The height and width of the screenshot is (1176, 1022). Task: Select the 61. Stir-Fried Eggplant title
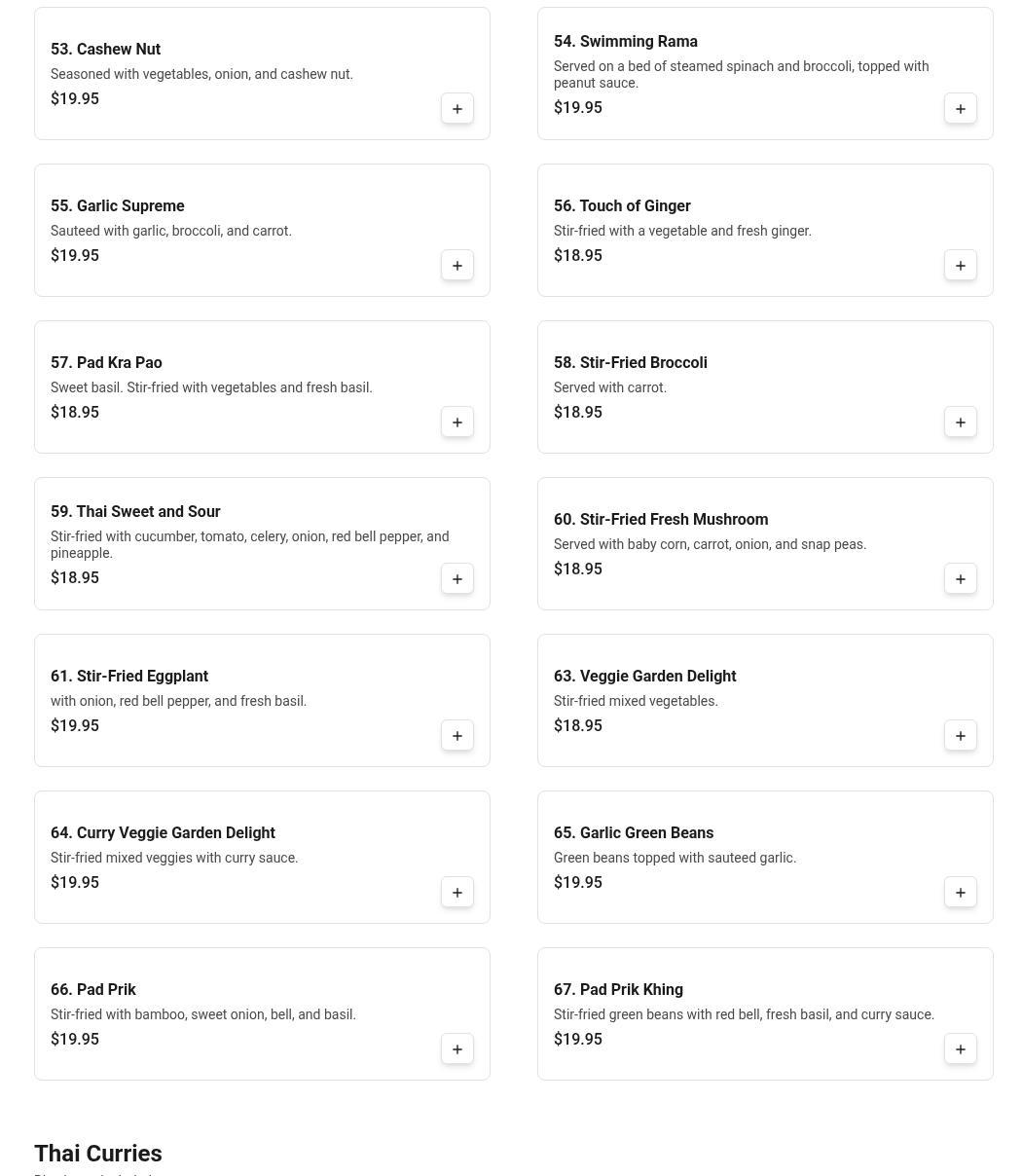129,676
